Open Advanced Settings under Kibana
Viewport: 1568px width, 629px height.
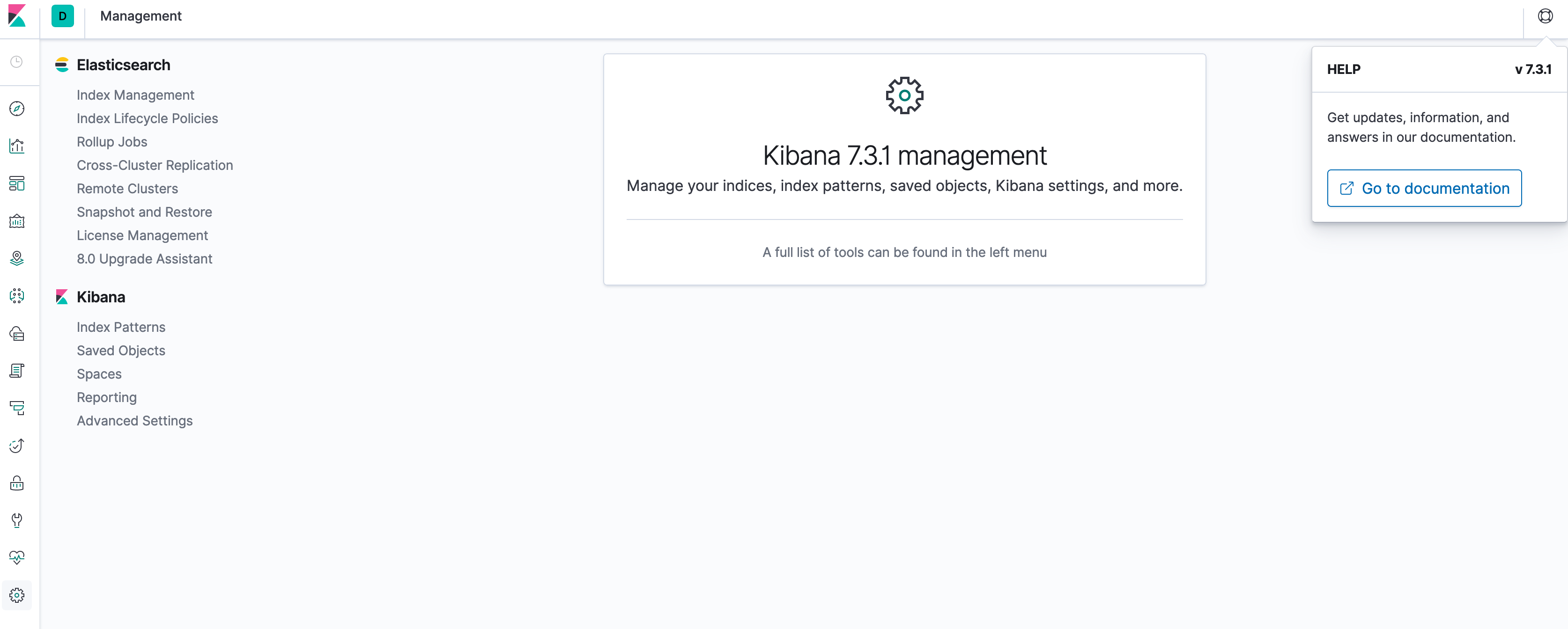[134, 421]
